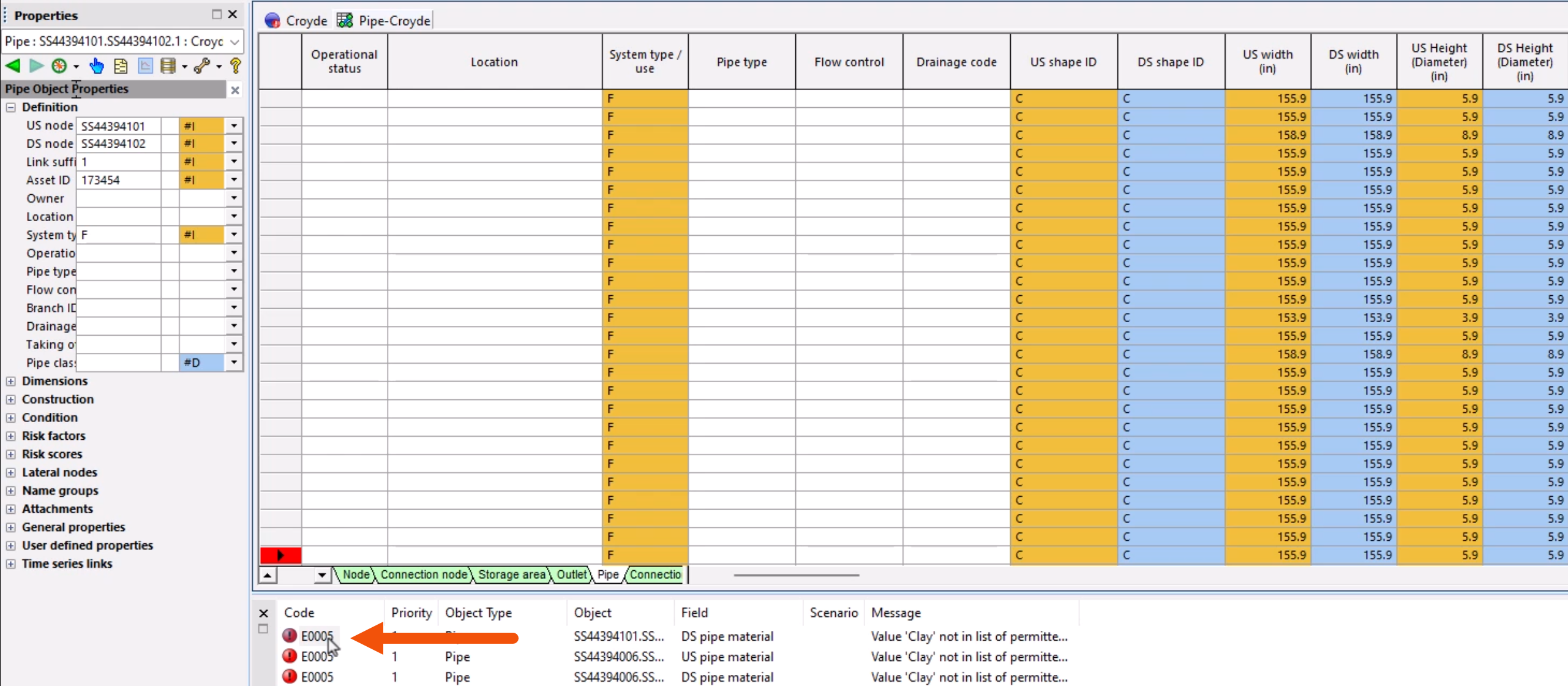Click the US node input field
Image resolution: width=1568 pixels, height=686 pixels.
(120, 126)
